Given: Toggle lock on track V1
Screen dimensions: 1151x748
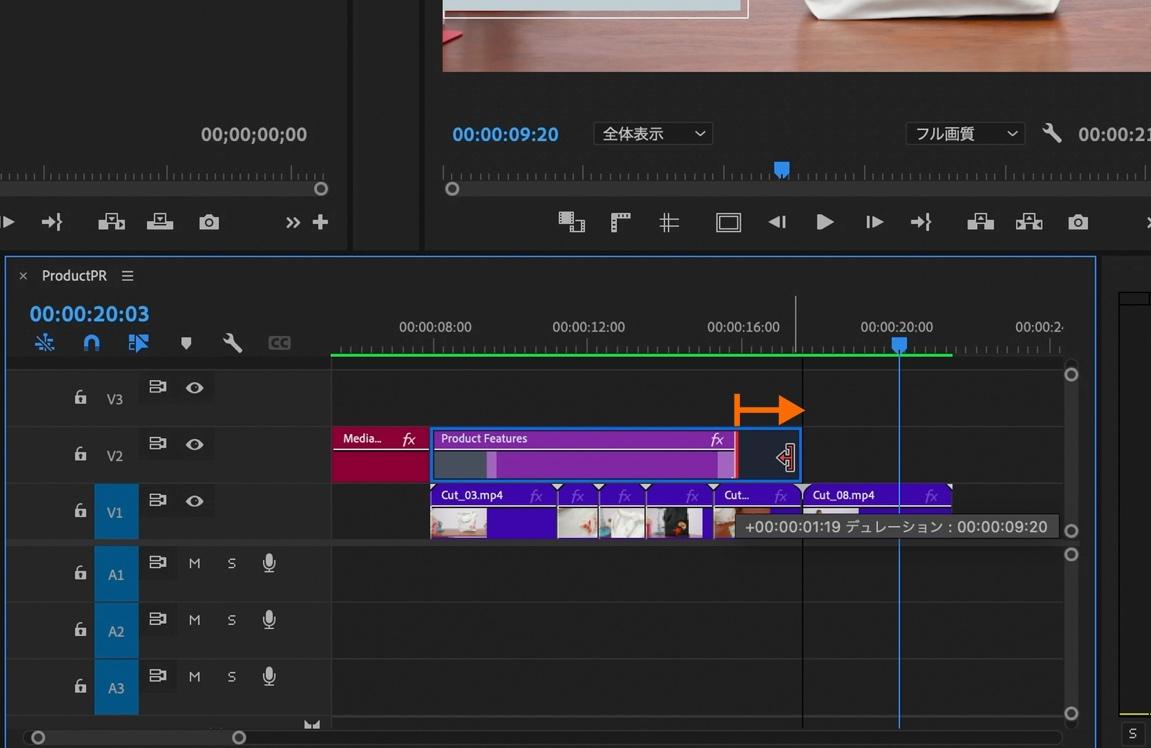Looking at the screenshot, I should coord(80,510).
